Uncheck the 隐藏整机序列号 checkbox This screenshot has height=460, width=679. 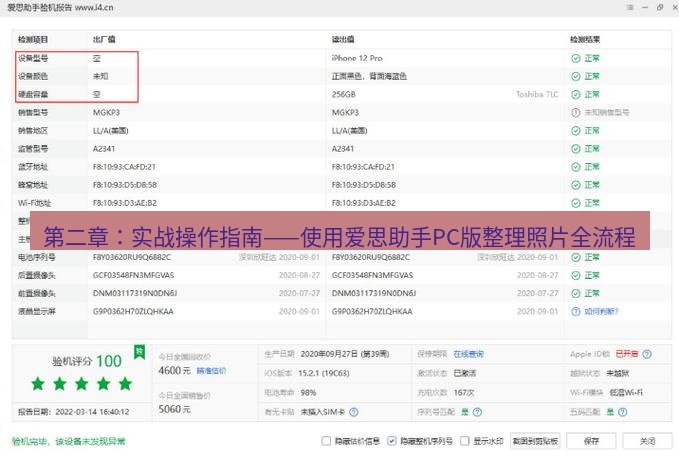tap(391, 441)
